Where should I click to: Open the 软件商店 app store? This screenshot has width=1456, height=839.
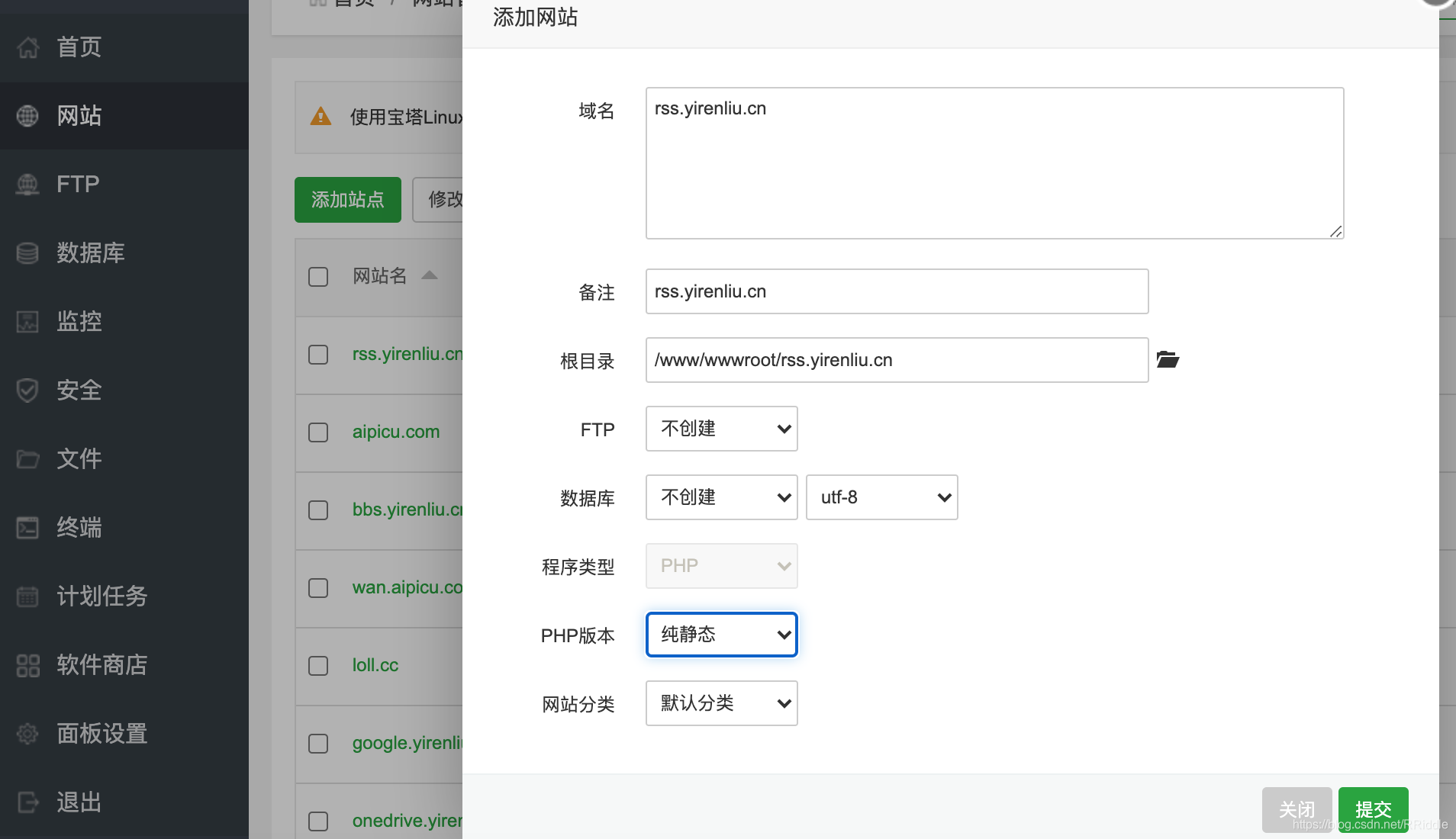pyautogui.click(x=100, y=665)
